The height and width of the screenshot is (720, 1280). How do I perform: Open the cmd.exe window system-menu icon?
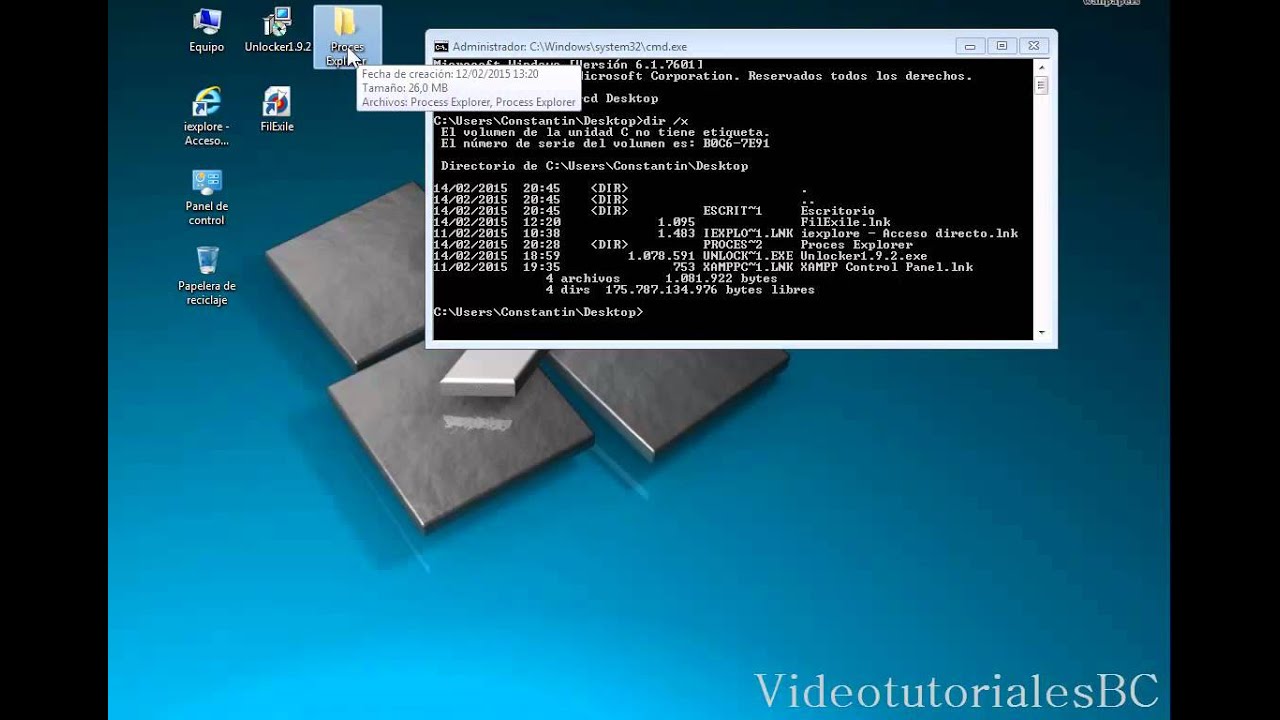coord(441,46)
